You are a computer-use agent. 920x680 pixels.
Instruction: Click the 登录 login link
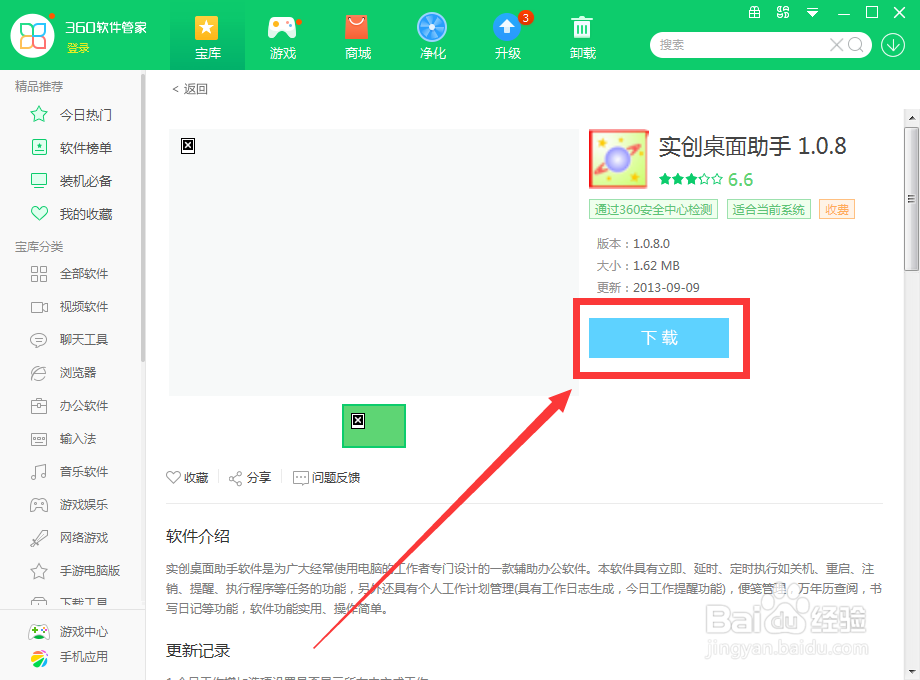tap(78, 48)
